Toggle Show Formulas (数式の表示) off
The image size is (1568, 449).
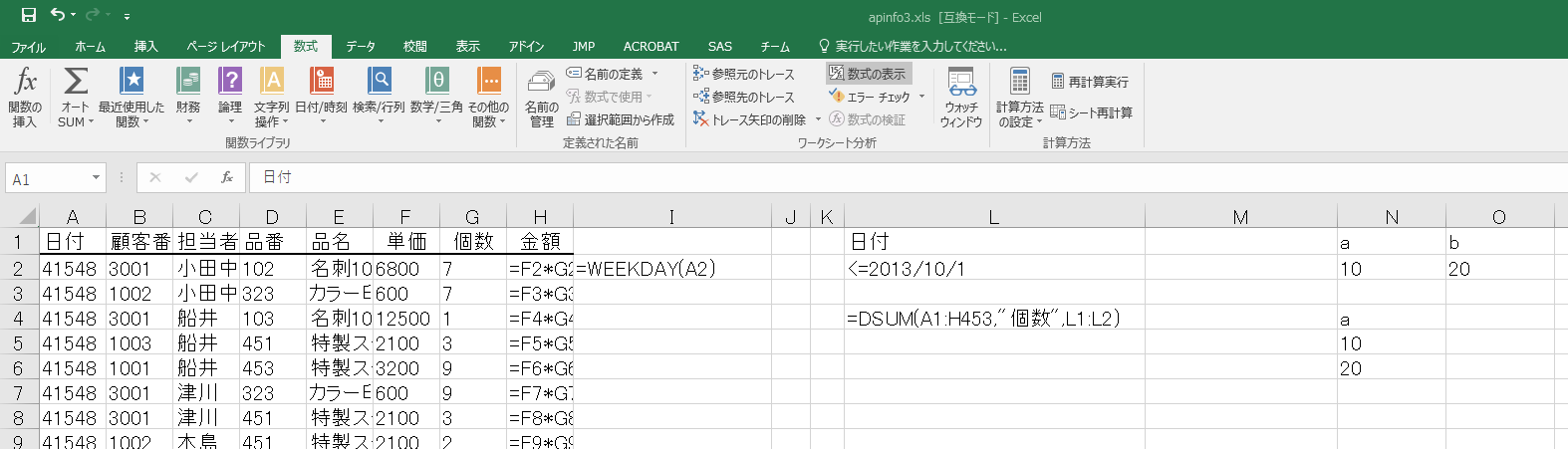pyautogui.click(x=868, y=74)
